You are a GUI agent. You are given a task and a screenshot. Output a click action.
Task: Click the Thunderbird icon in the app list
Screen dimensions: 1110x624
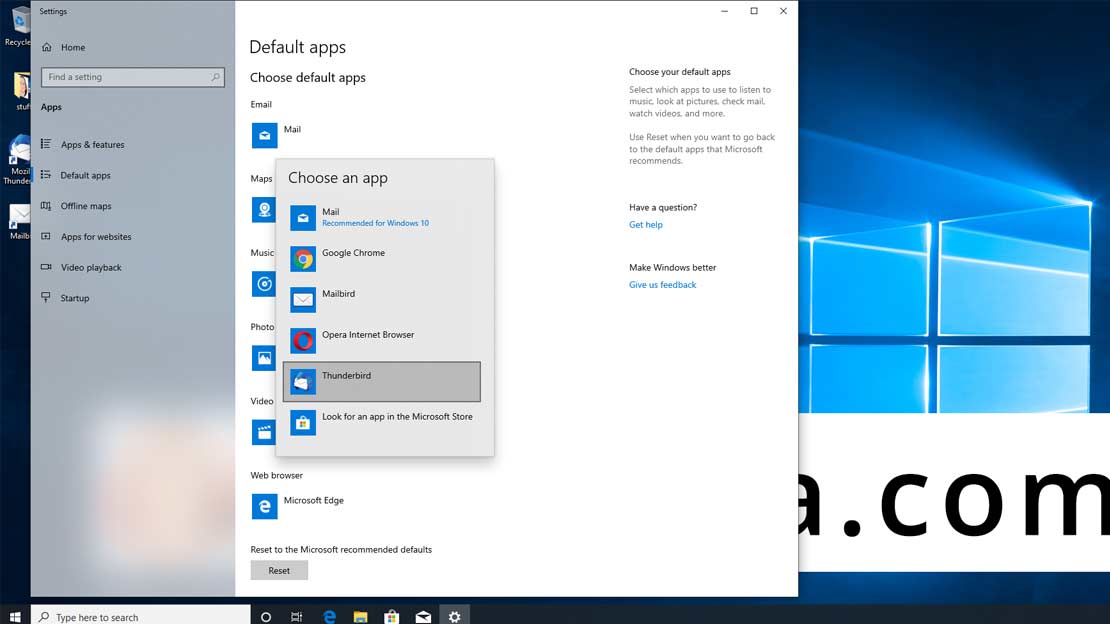point(303,382)
